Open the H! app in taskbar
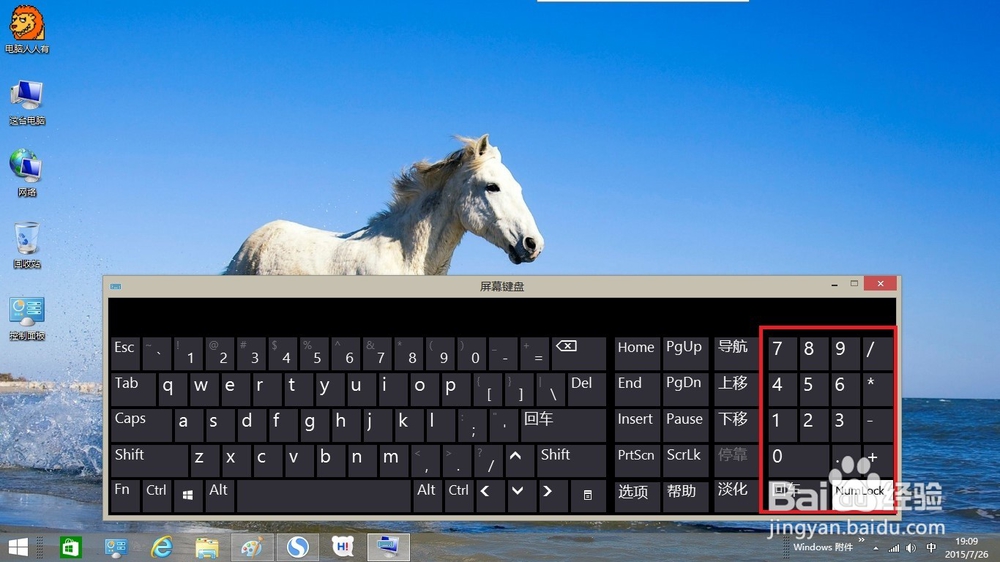Viewport: 1000px width, 562px height. (343, 547)
